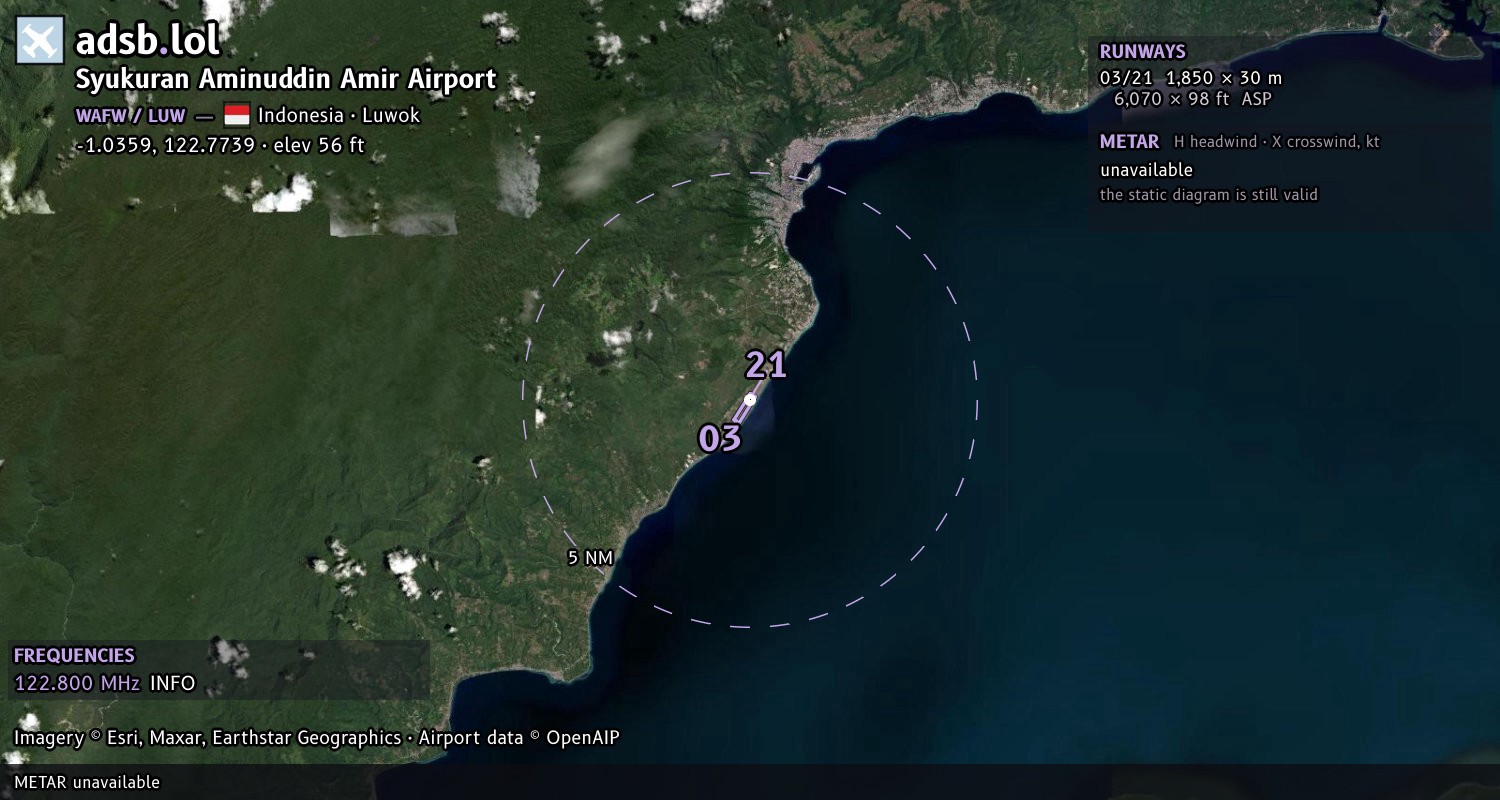The width and height of the screenshot is (1500, 800).
Task: Click the white airport reference point dot
Action: coord(750,399)
